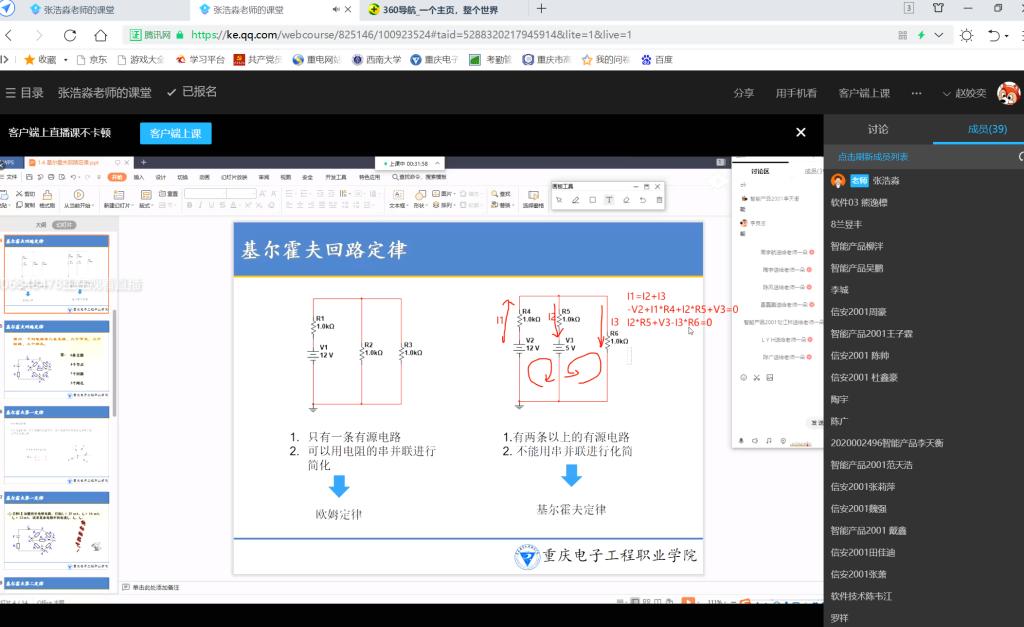
Task: Open the 360导航 browser tab
Action: pos(432,10)
